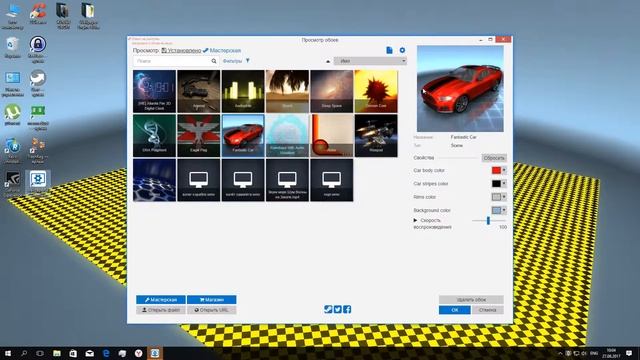This screenshot has height=360, width=640.
Task: Open Car stripes color dropdown arrow
Action: [x=504, y=184]
